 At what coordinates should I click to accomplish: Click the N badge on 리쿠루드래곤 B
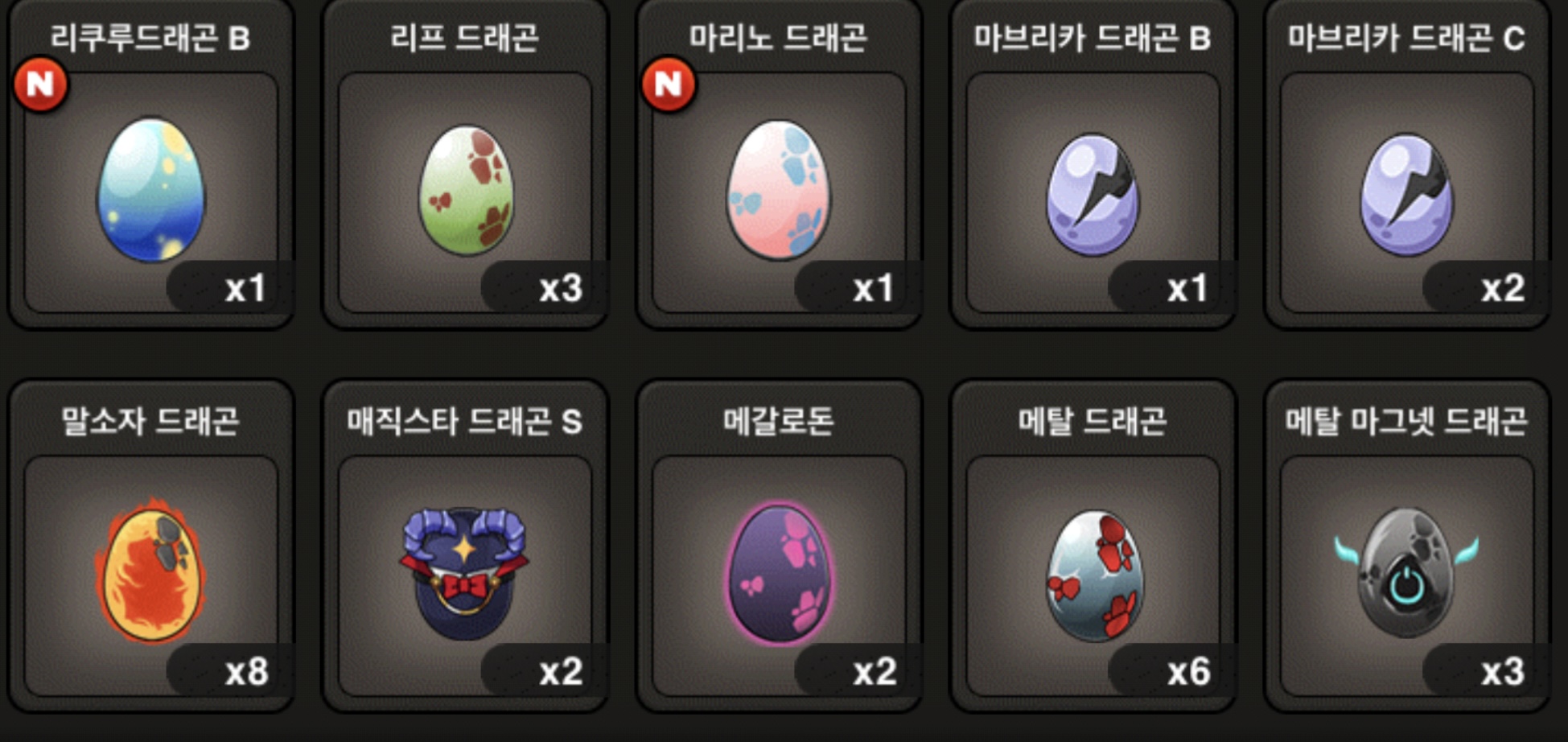pos(40,84)
